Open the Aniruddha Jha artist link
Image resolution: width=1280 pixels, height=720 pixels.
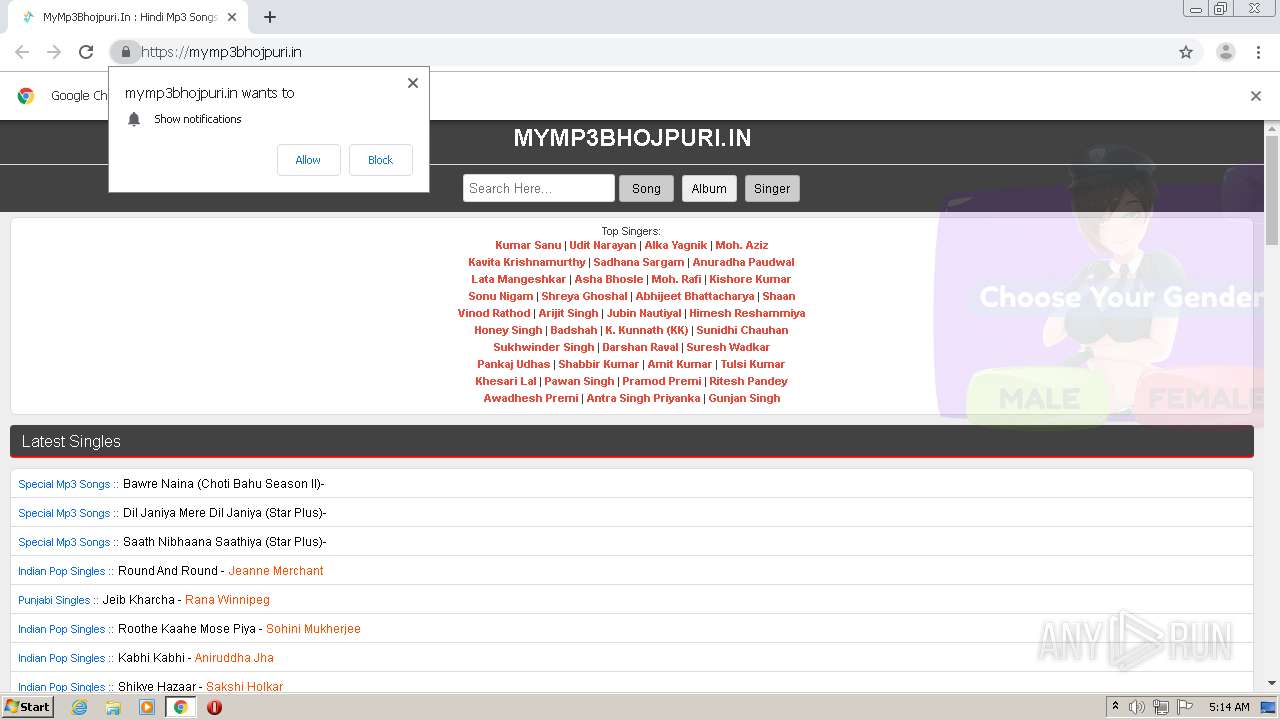[234, 658]
